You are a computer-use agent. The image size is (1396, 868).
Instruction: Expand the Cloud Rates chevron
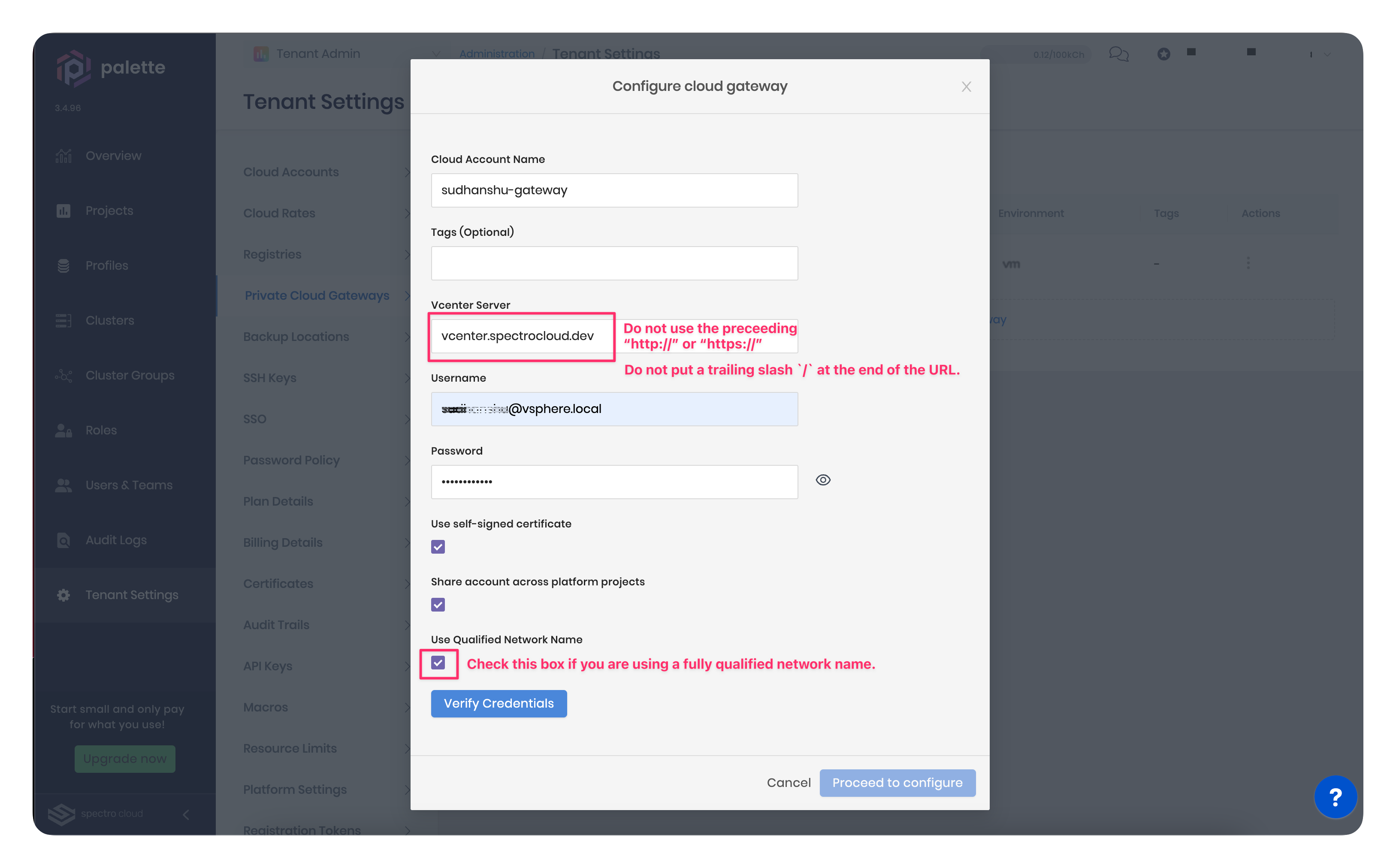coord(407,213)
